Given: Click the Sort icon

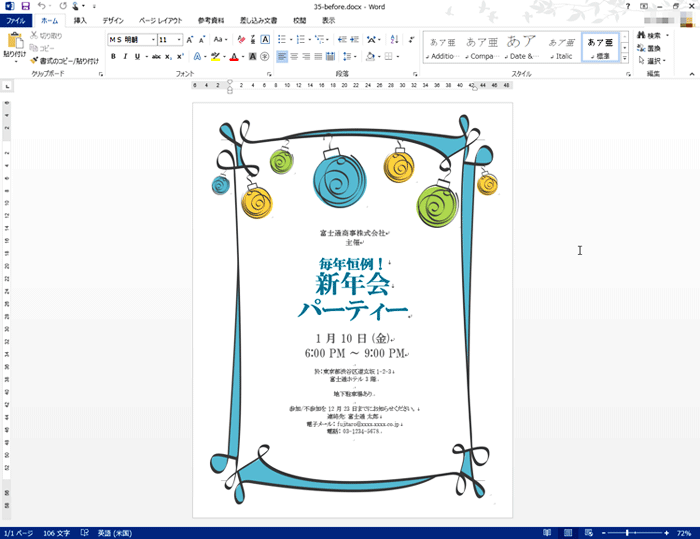Looking at the screenshot, I should click(x=394, y=40).
